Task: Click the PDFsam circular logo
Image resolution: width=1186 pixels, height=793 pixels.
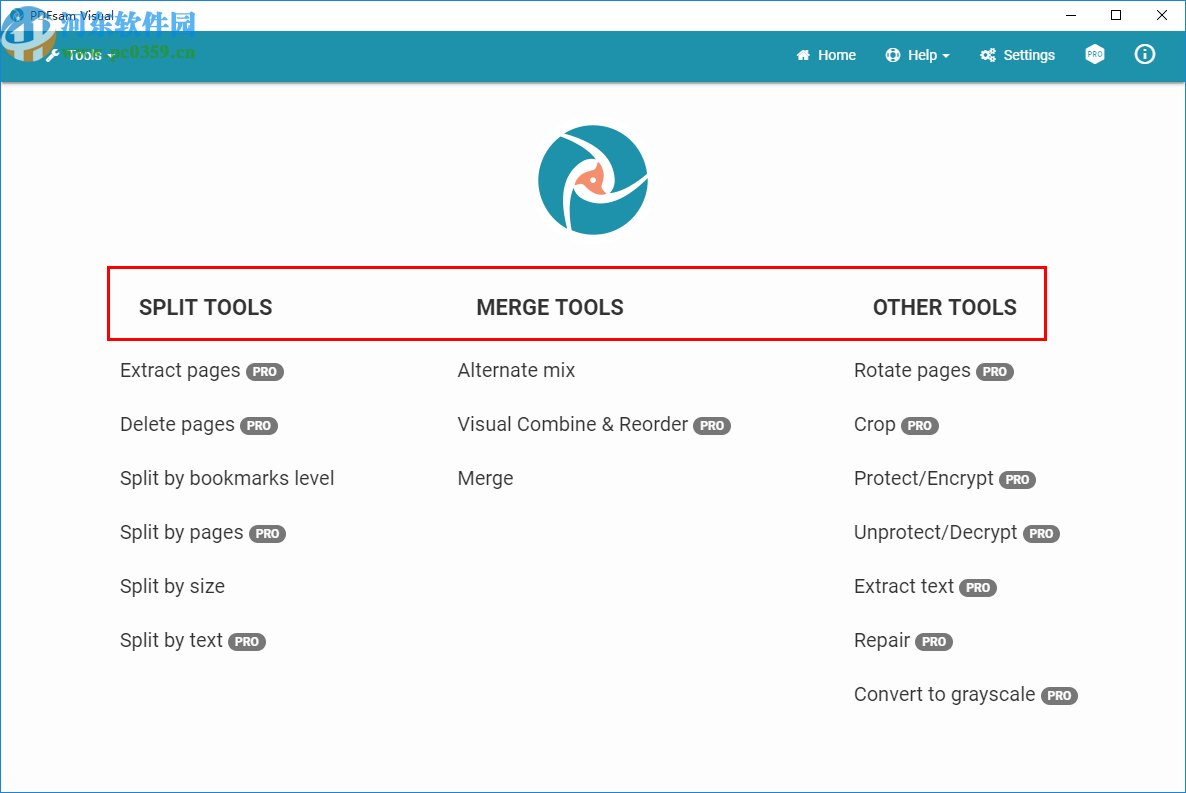Action: [593, 180]
